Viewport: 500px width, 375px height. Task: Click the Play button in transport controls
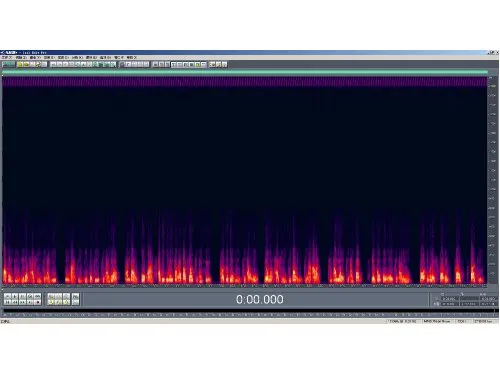(x=15, y=296)
